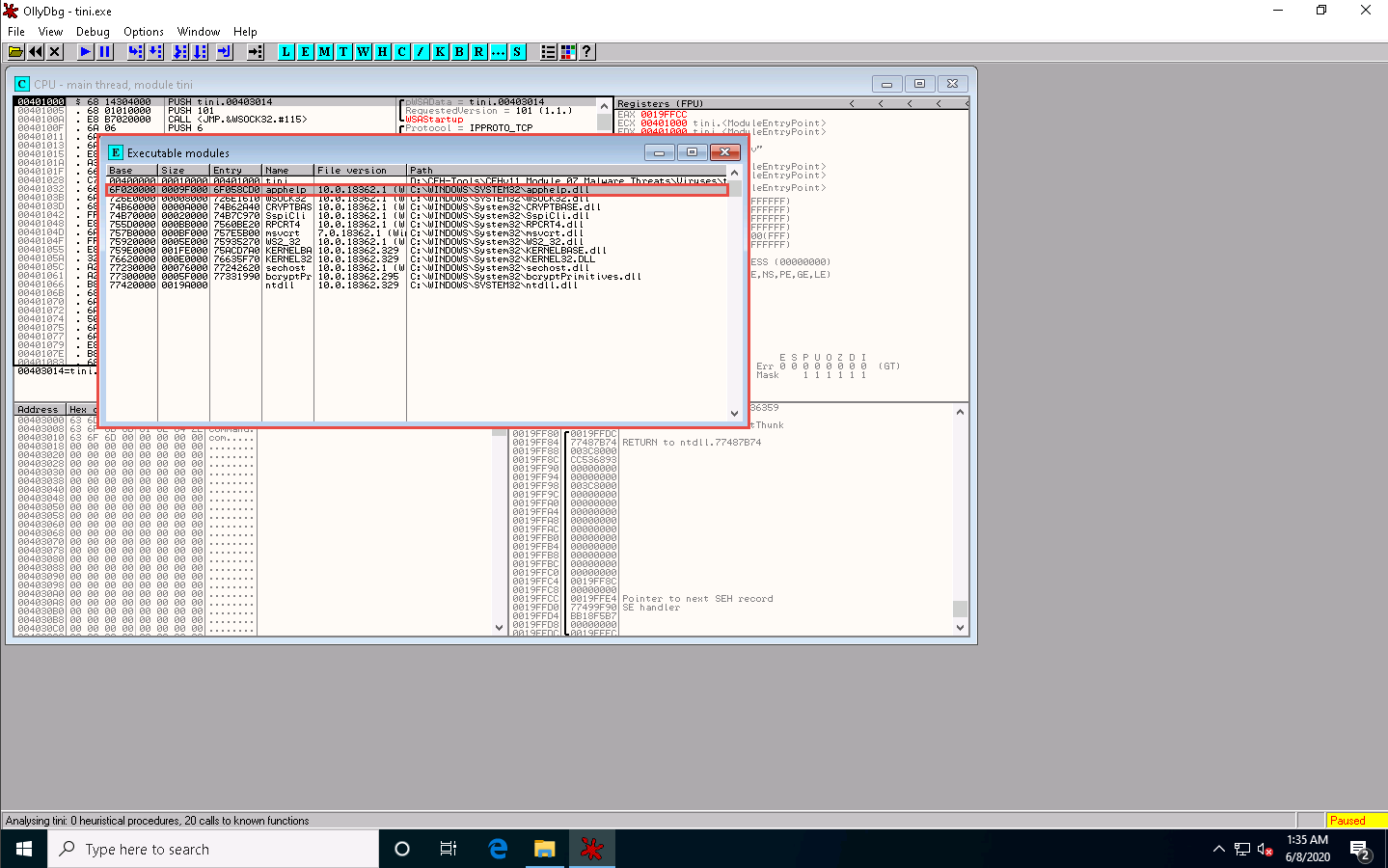Open CPU window with C icon
The width and height of the screenshot is (1388, 868).
click(402, 52)
